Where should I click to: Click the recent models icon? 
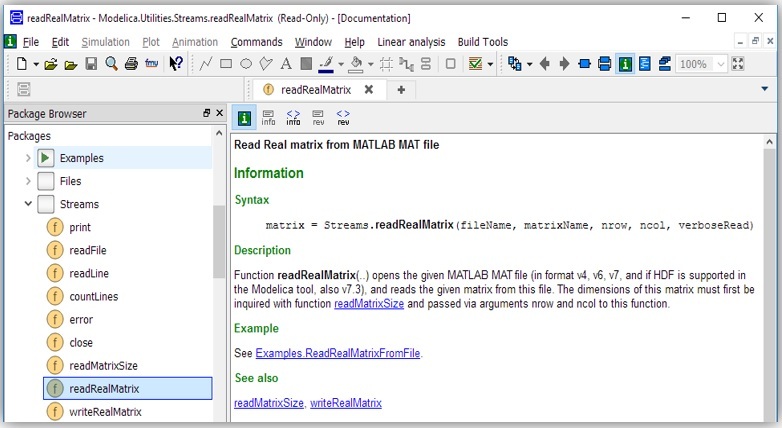tap(515, 64)
